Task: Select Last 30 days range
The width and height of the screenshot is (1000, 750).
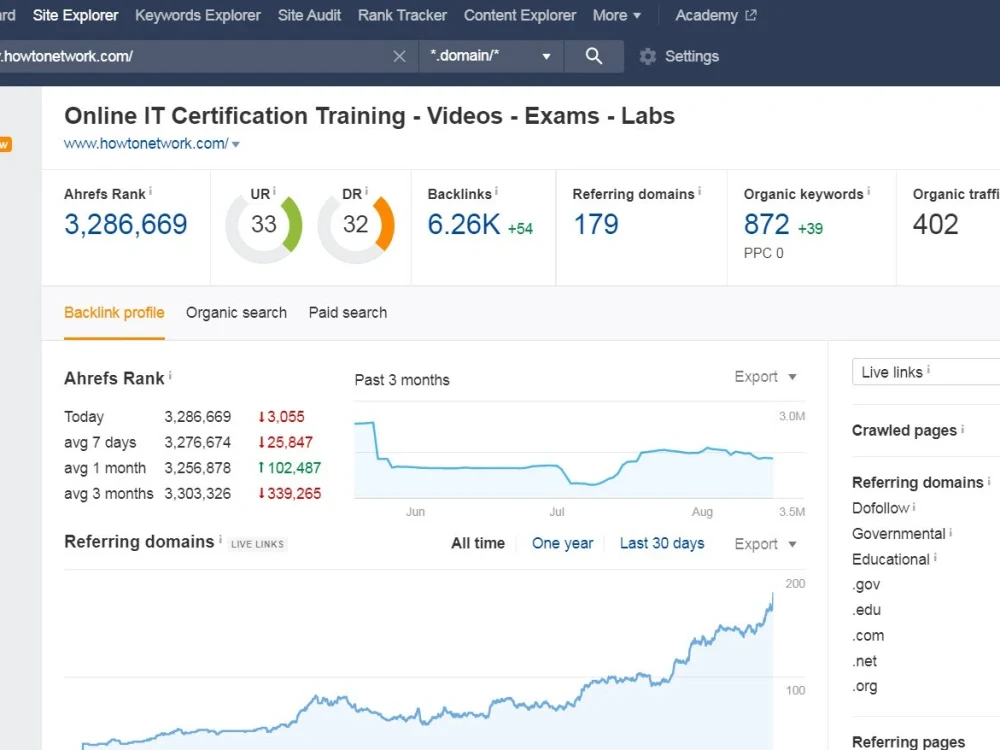Action: pos(662,543)
